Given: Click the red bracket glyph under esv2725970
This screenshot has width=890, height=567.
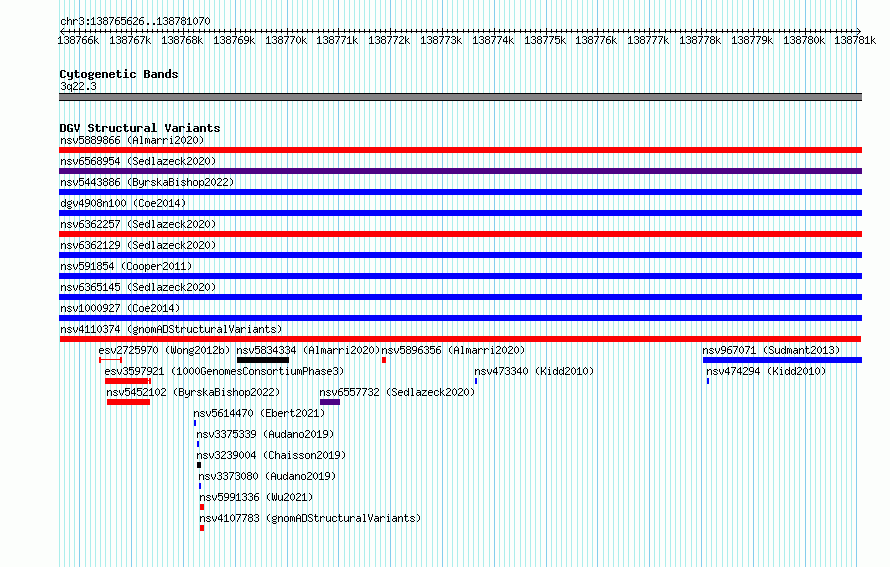Looking at the screenshot, I should tap(110, 360).
